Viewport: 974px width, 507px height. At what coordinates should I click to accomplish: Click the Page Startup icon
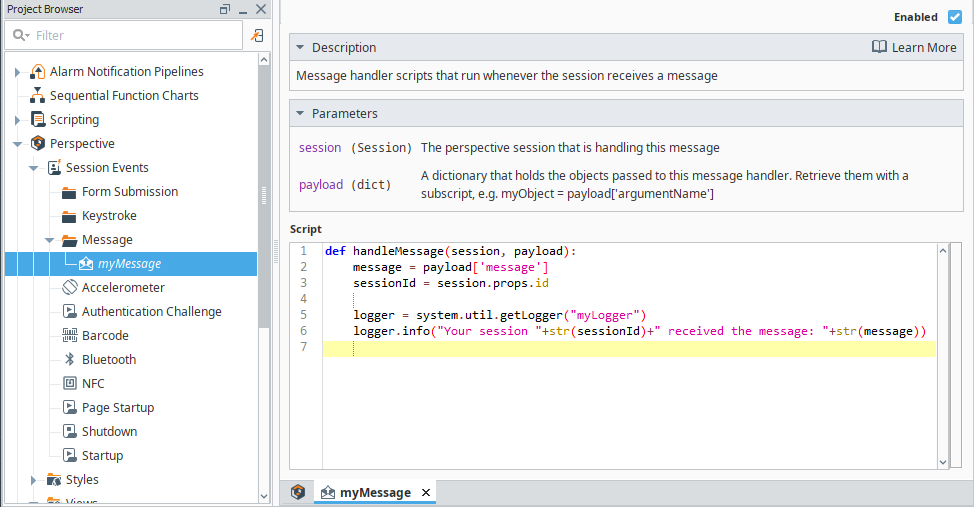[x=70, y=408]
